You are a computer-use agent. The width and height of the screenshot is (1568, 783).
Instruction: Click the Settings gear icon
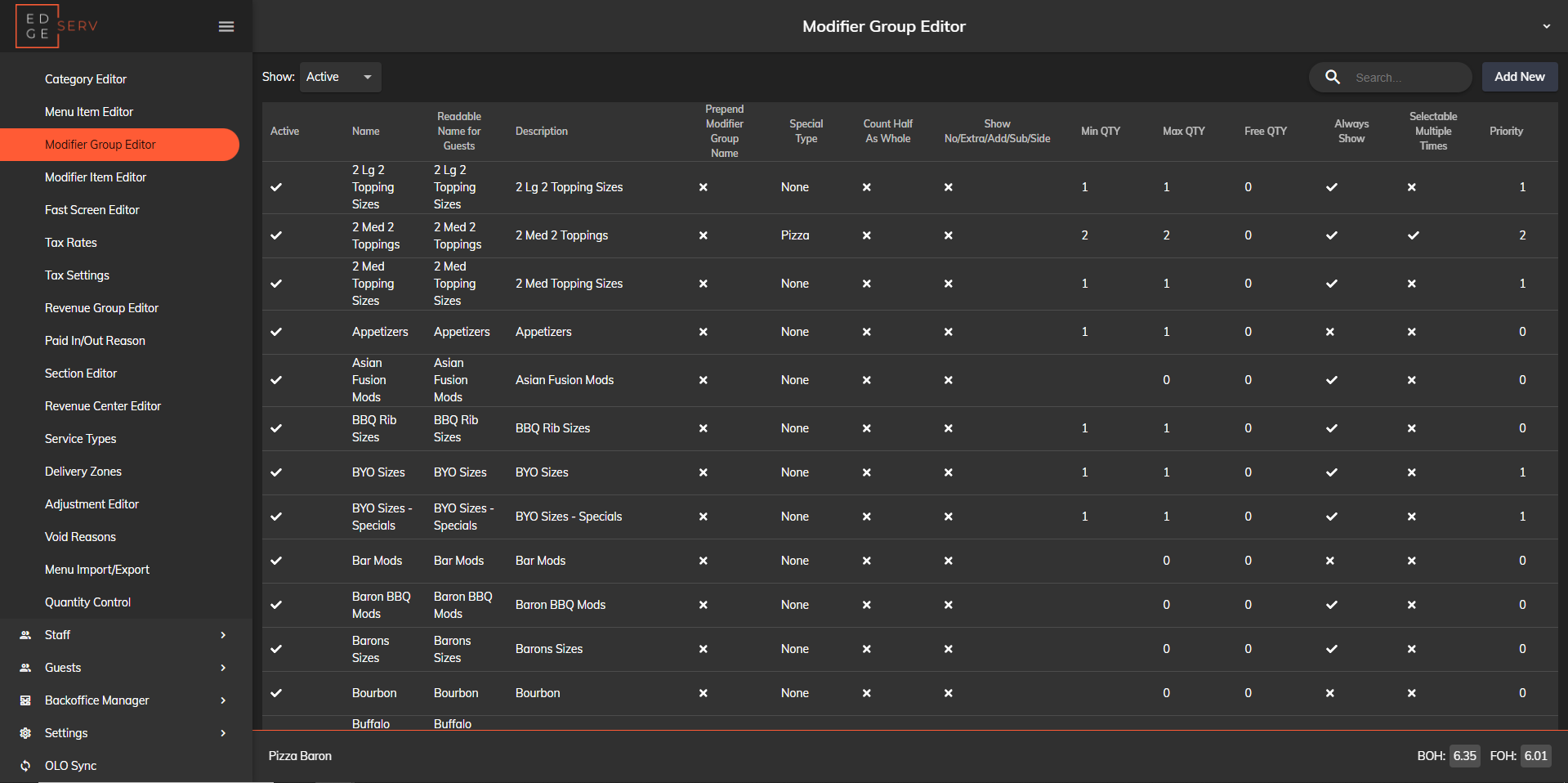(x=25, y=733)
